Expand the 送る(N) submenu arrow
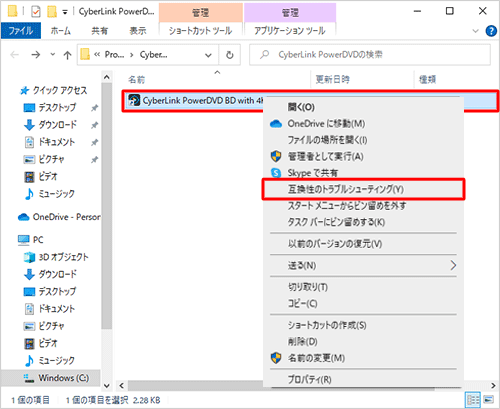 [x=453, y=265]
